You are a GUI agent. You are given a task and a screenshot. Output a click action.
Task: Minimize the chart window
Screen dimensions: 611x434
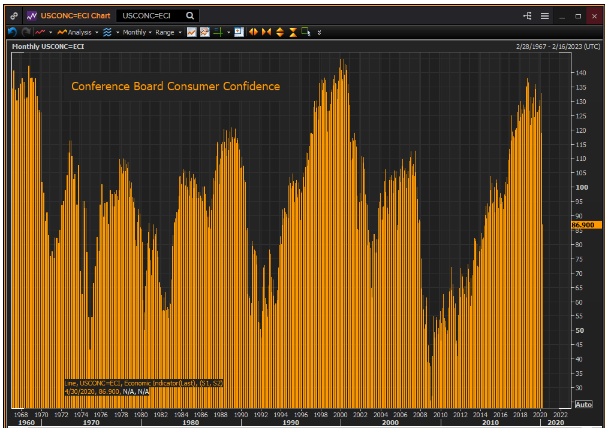tap(562, 16)
